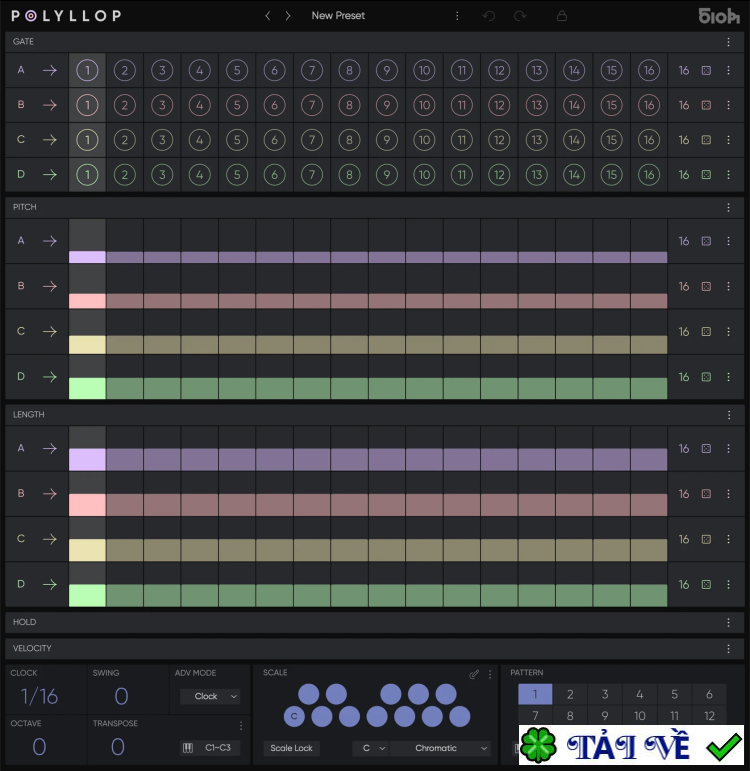Toggle the Scale Lock button
The width and height of the screenshot is (750, 771).
click(x=292, y=748)
